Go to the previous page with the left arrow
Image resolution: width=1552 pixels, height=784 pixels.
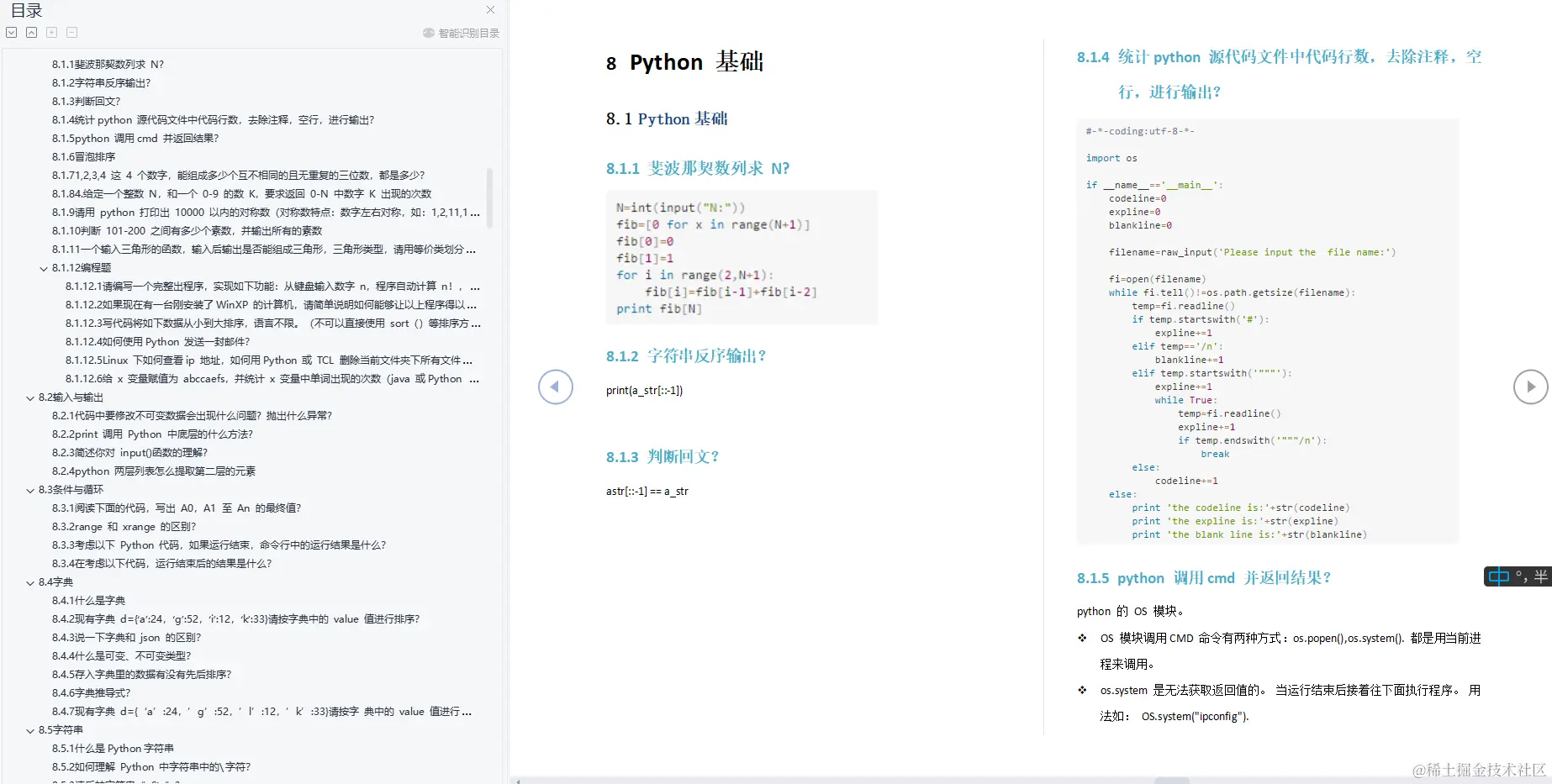tap(556, 387)
